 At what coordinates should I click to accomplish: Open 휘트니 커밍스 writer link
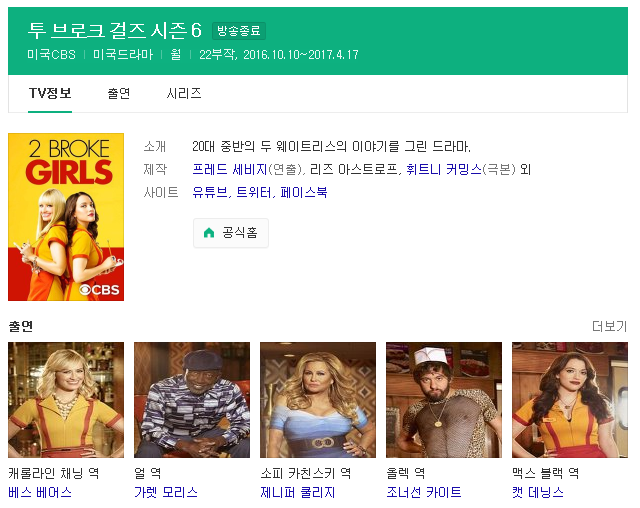point(444,169)
